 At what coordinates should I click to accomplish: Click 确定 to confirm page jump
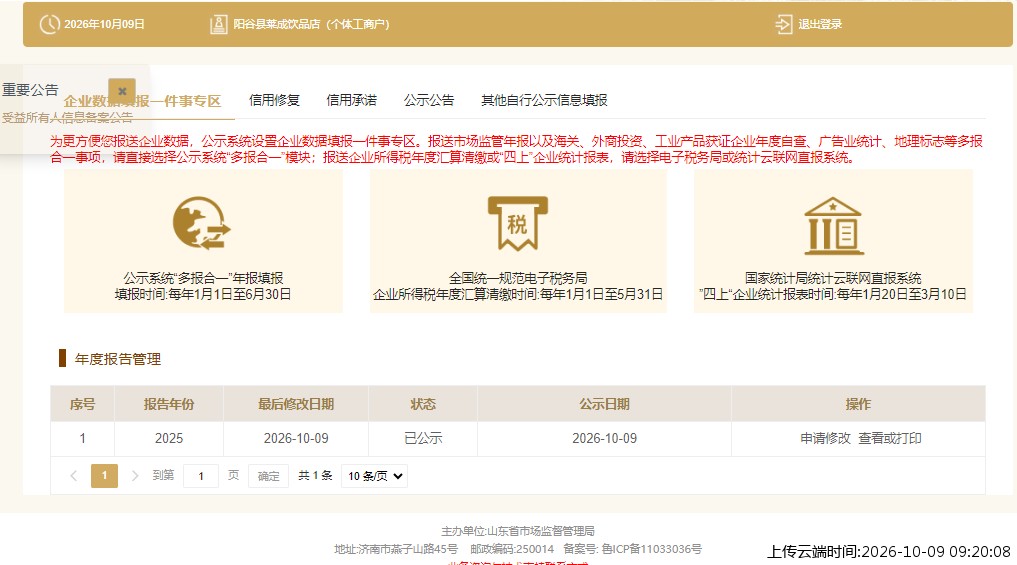[x=269, y=476]
